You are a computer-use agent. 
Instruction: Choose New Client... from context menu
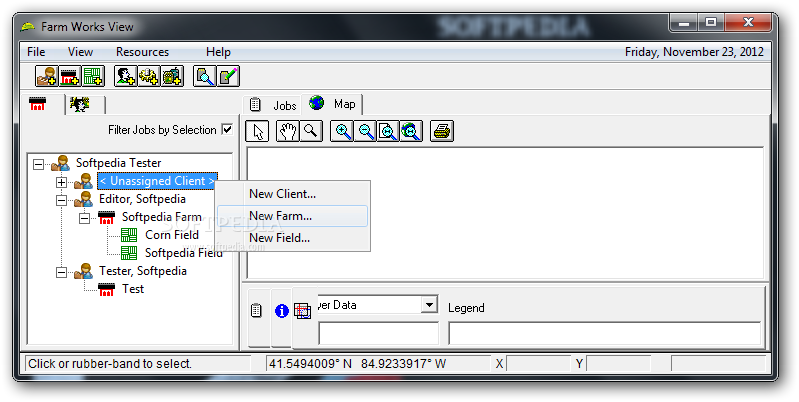[x=292, y=194]
